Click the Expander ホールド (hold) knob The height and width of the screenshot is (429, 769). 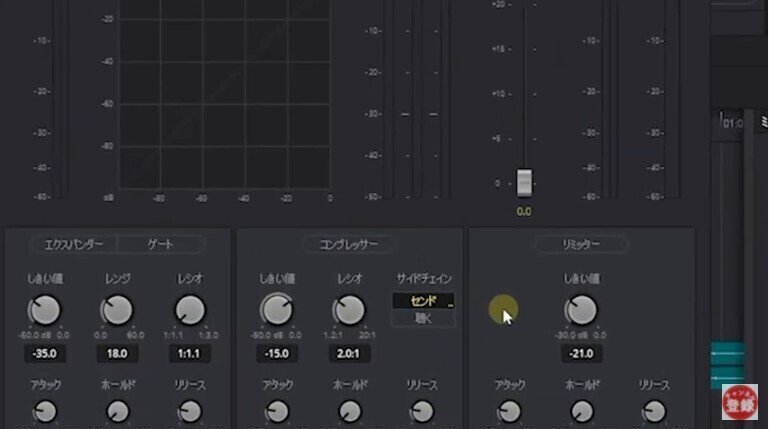click(x=118, y=411)
